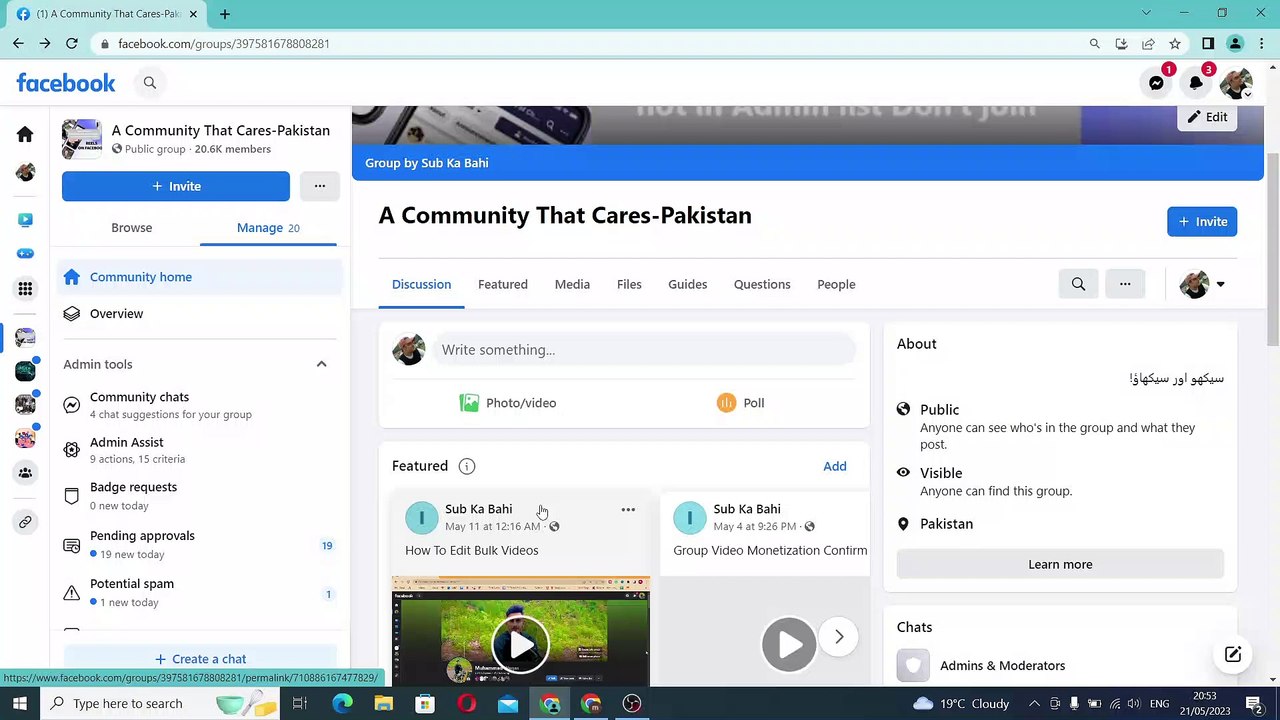This screenshot has width=1280, height=720.
Task: Open Pending approvals in Admin tools
Action: point(142,536)
